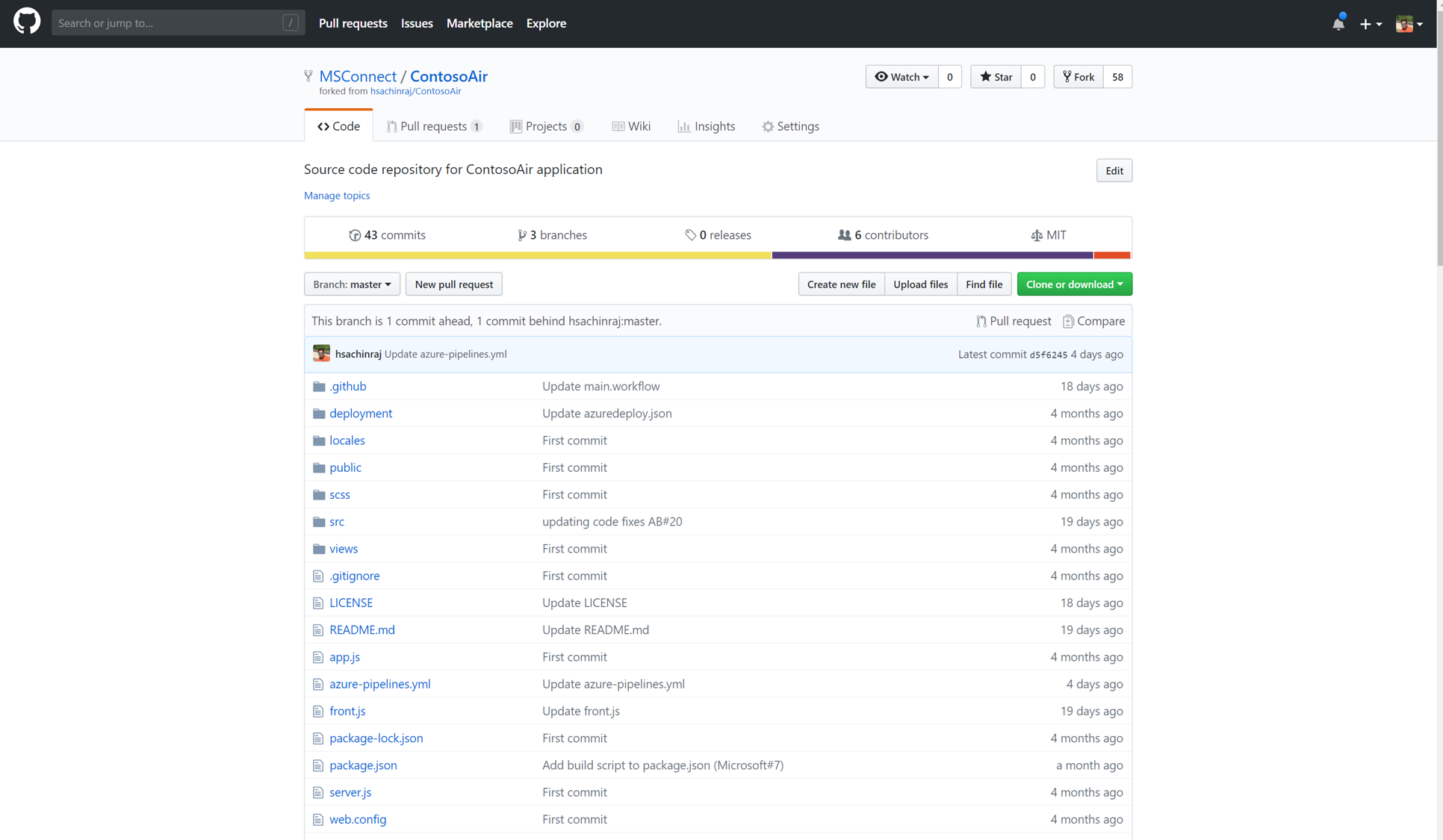This screenshot has width=1443, height=840.
Task: Open the Settings tab
Action: pyautogui.click(x=790, y=126)
